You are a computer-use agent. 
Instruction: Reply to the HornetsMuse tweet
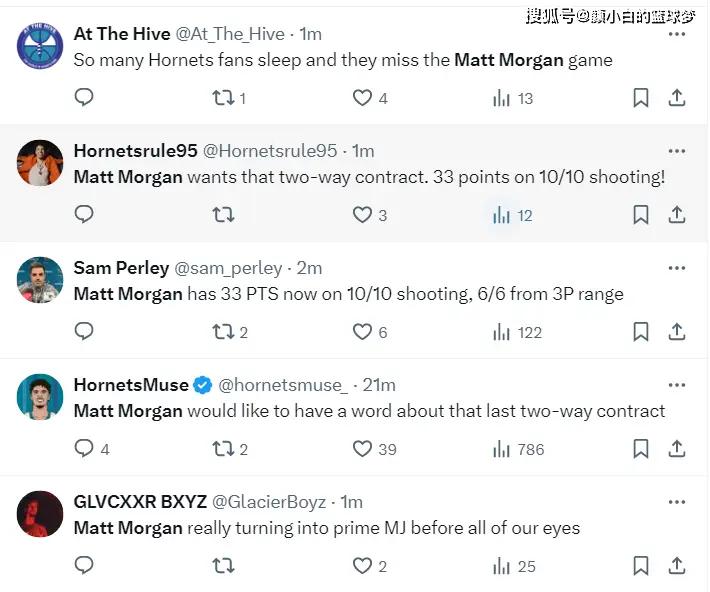pyautogui.click(x=85, y=449)
